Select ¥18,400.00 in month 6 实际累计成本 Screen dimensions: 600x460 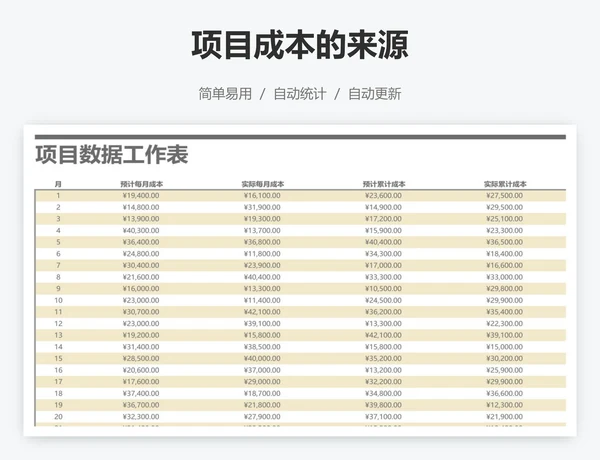pos(505,254)
